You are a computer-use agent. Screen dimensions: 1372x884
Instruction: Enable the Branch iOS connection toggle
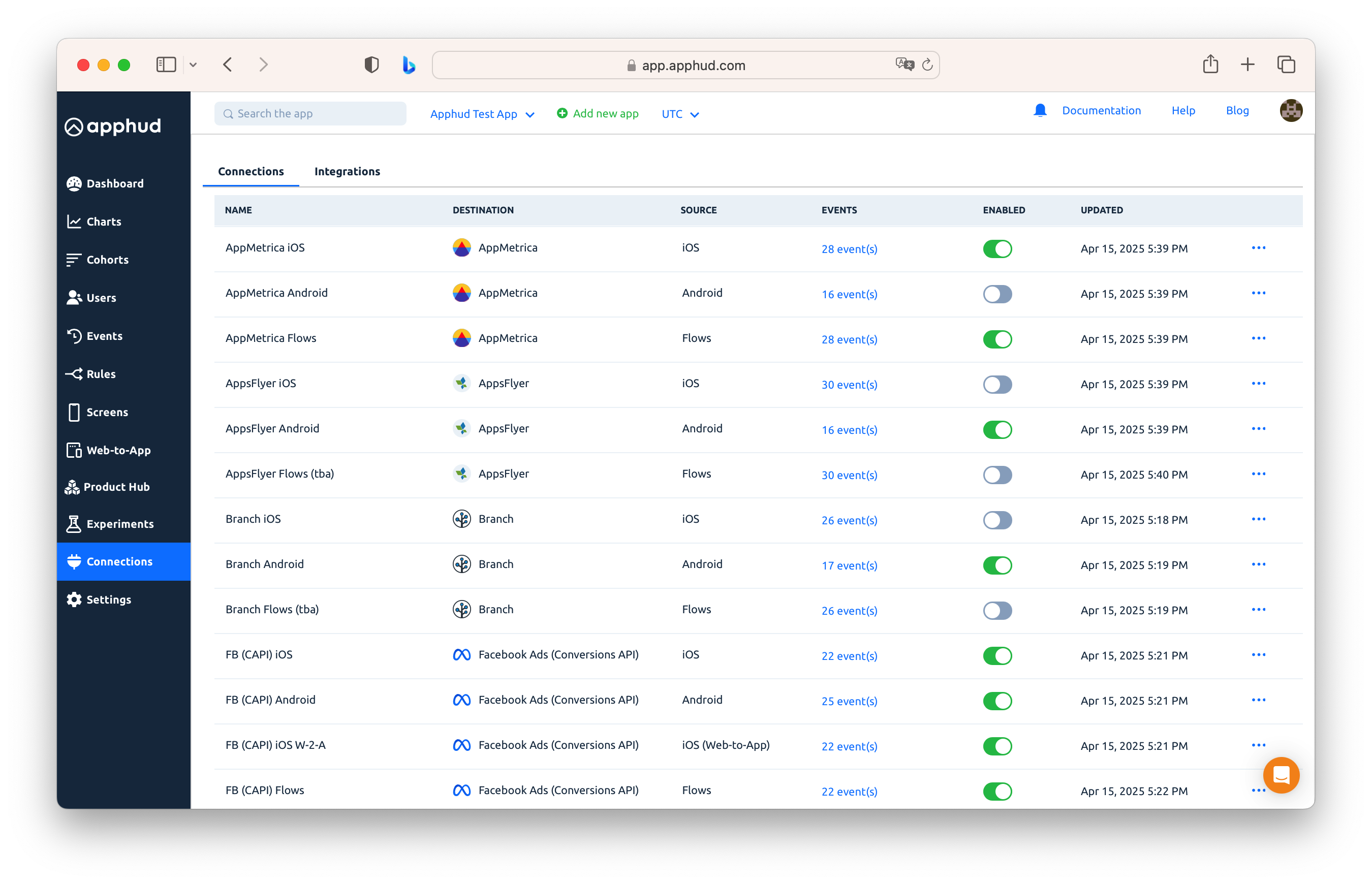point(997,520)
